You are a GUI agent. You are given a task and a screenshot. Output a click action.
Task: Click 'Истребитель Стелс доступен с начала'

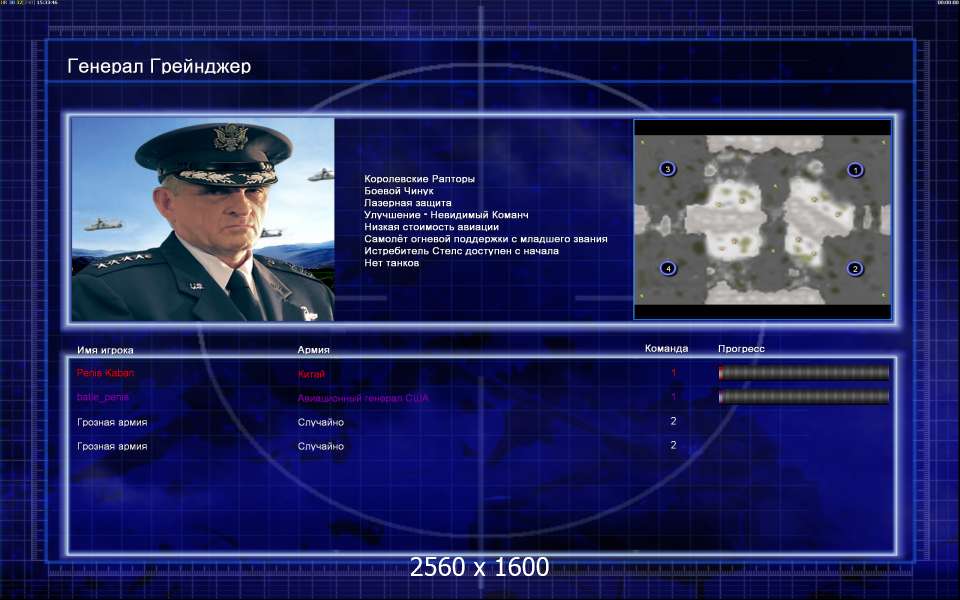point(461,250)
